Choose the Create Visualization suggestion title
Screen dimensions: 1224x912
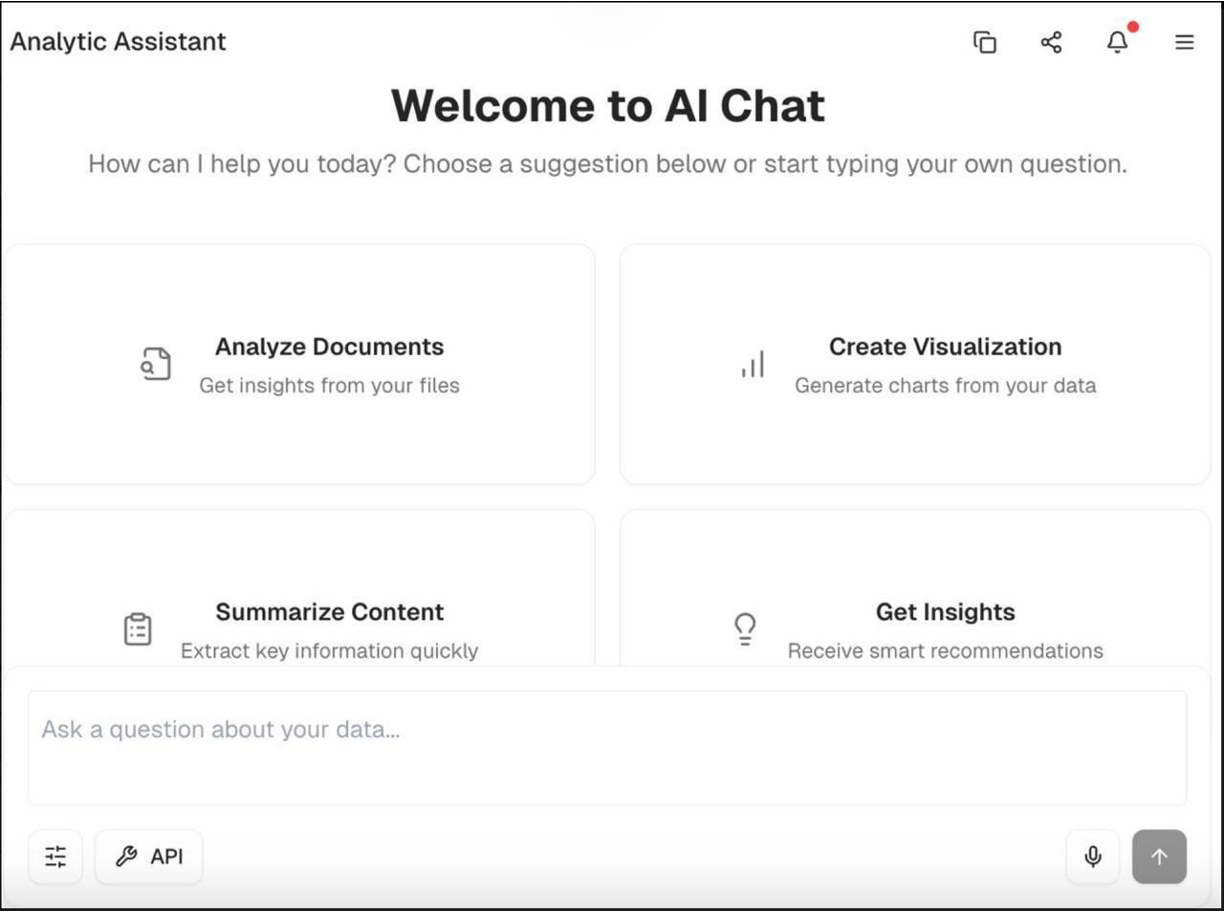[945, 347]
